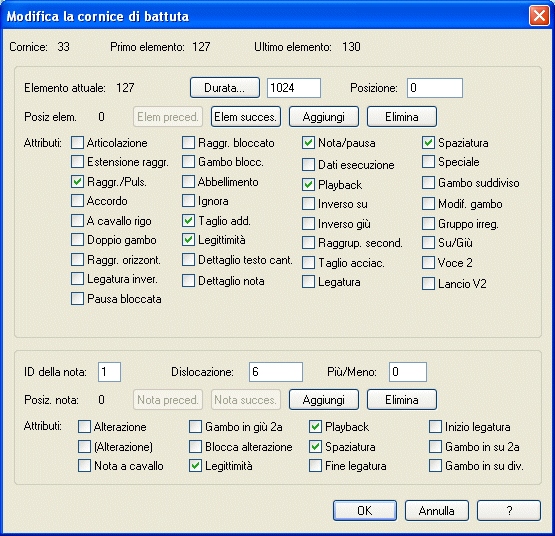This screenshot has width=555, height=536.
Task: Uncheck the Raggr./Puls. attribute
Action: click(x=77, y=182)
